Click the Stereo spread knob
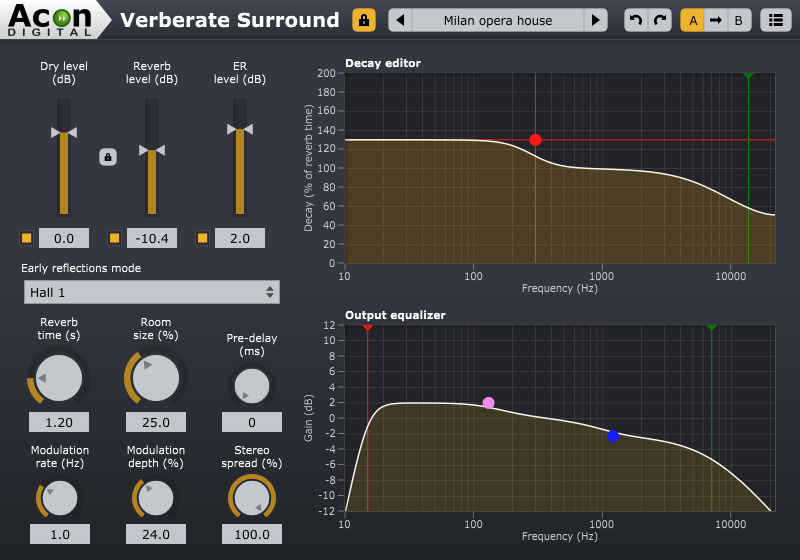 click(252, 498)
